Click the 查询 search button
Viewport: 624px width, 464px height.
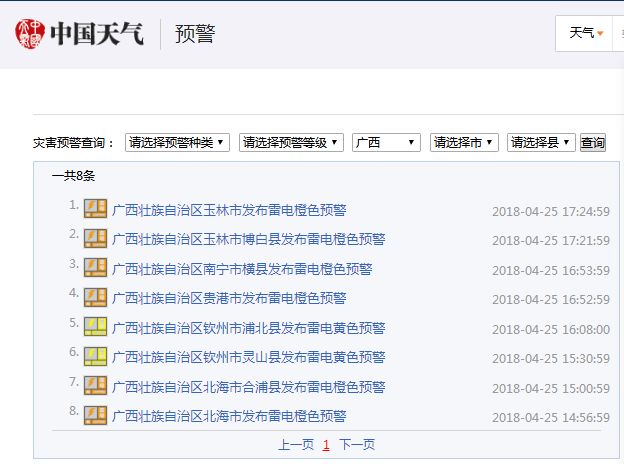click(x=593, y=142)
